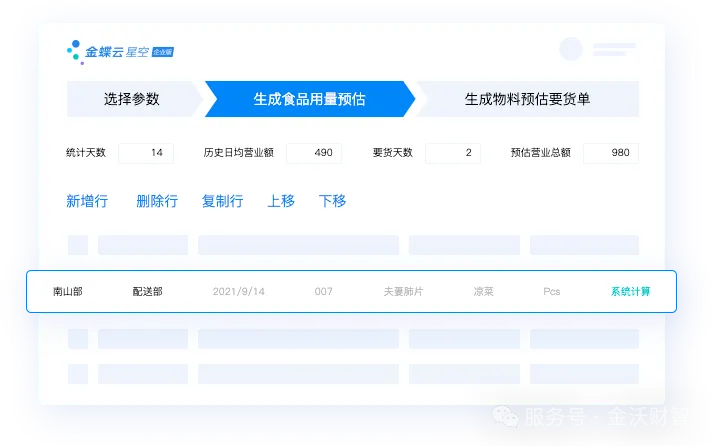Click the 历史日均营业额 label

(238, 153)
